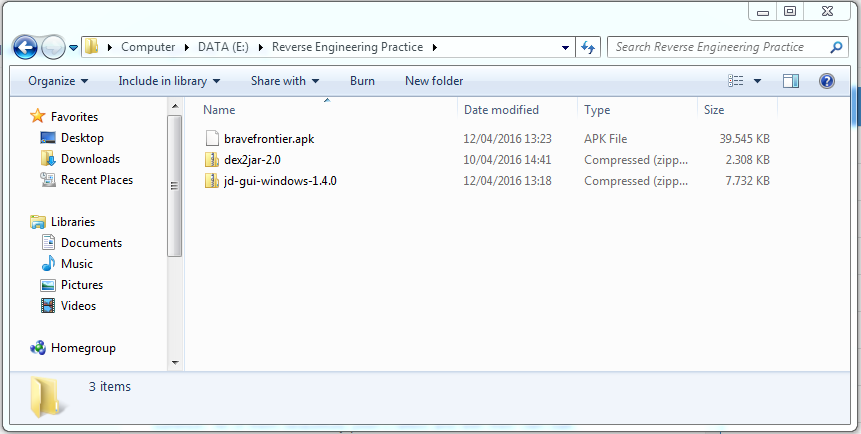Open the Music library

[x=77, y=264]
